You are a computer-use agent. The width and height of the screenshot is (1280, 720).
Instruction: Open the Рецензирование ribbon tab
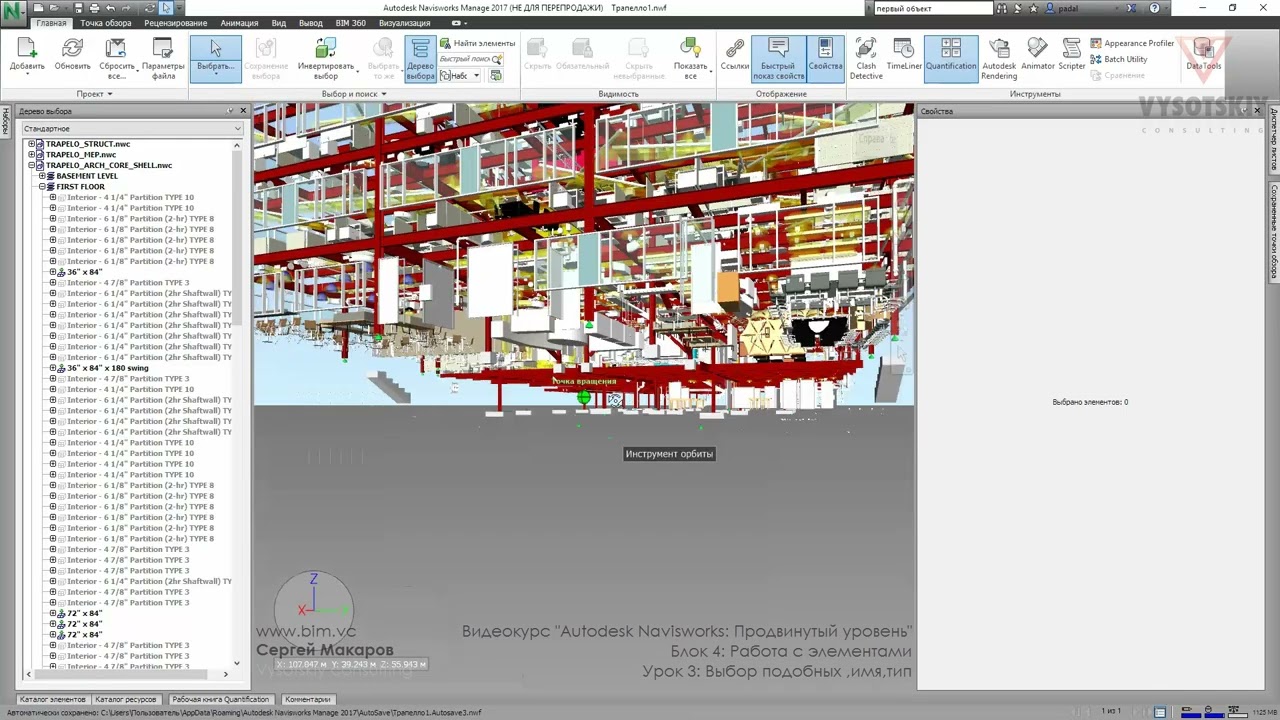point(176,23)
